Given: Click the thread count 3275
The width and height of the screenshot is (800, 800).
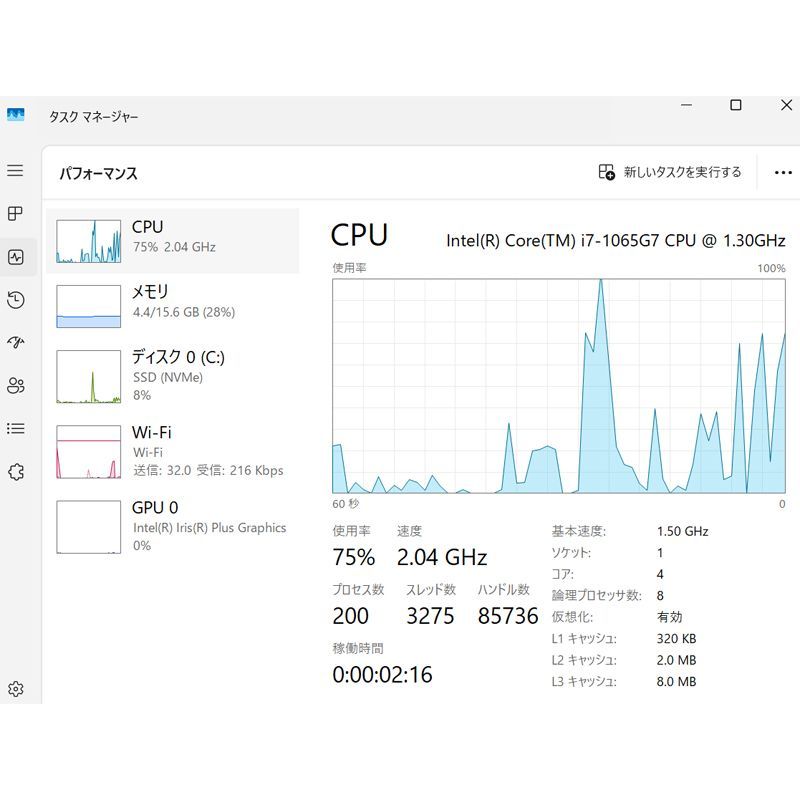Looking at the screenshot, I should 430,616.
